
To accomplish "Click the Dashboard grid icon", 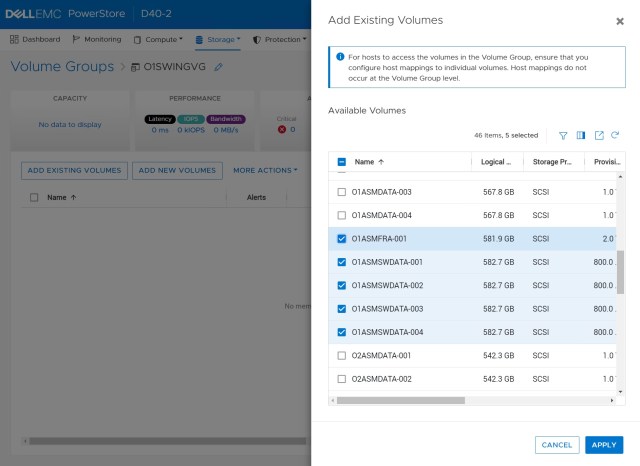I will click(x=15, y=39).
